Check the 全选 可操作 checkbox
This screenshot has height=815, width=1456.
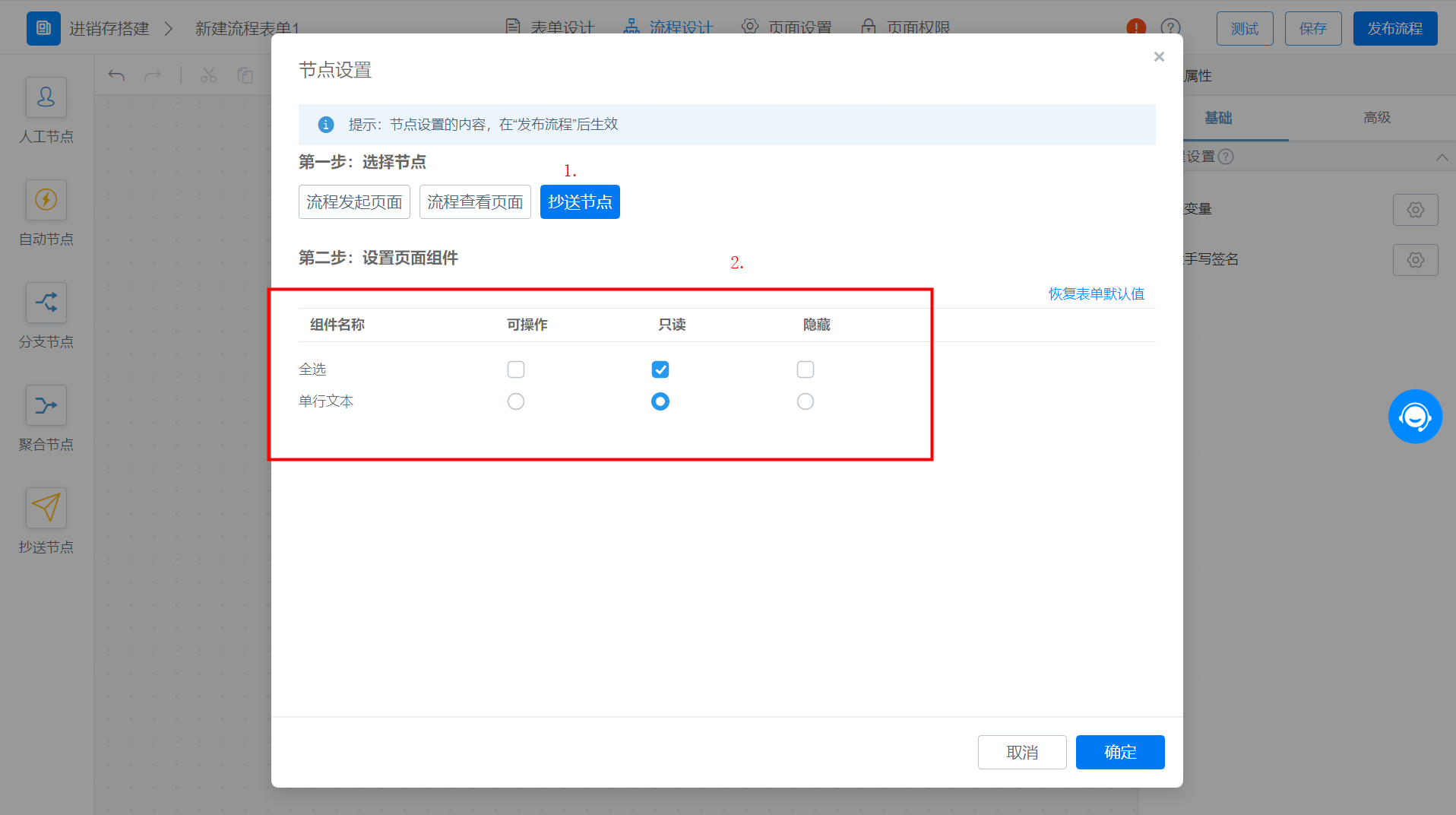click(516, 369)
